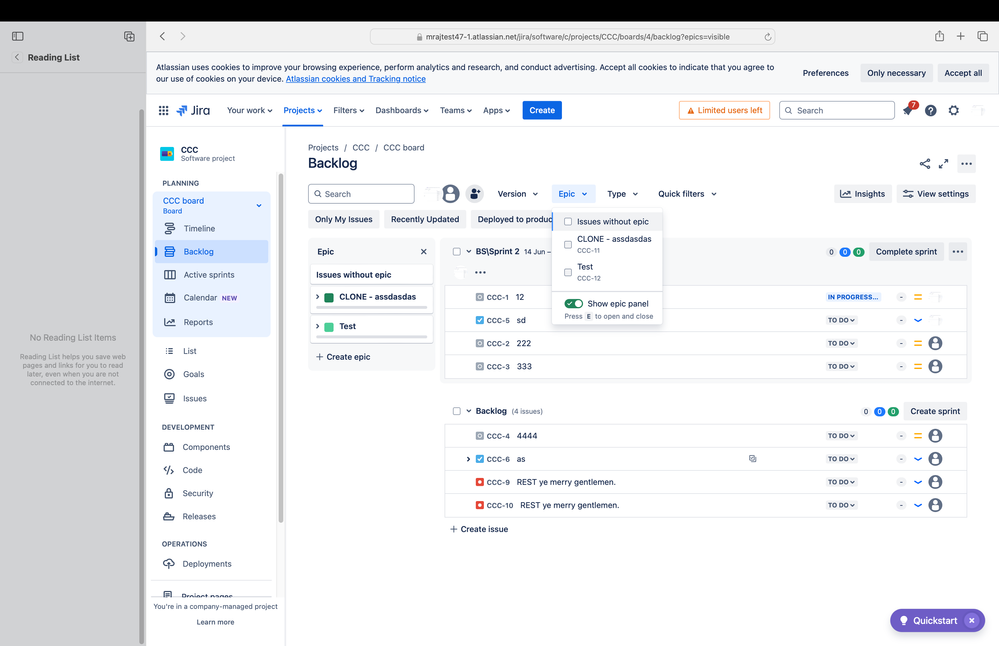Image resolution: width=999 pixels, height=646 pixels.
Task: Open the Backlog more actions ellipsis
Action: [x=967, y=164]
